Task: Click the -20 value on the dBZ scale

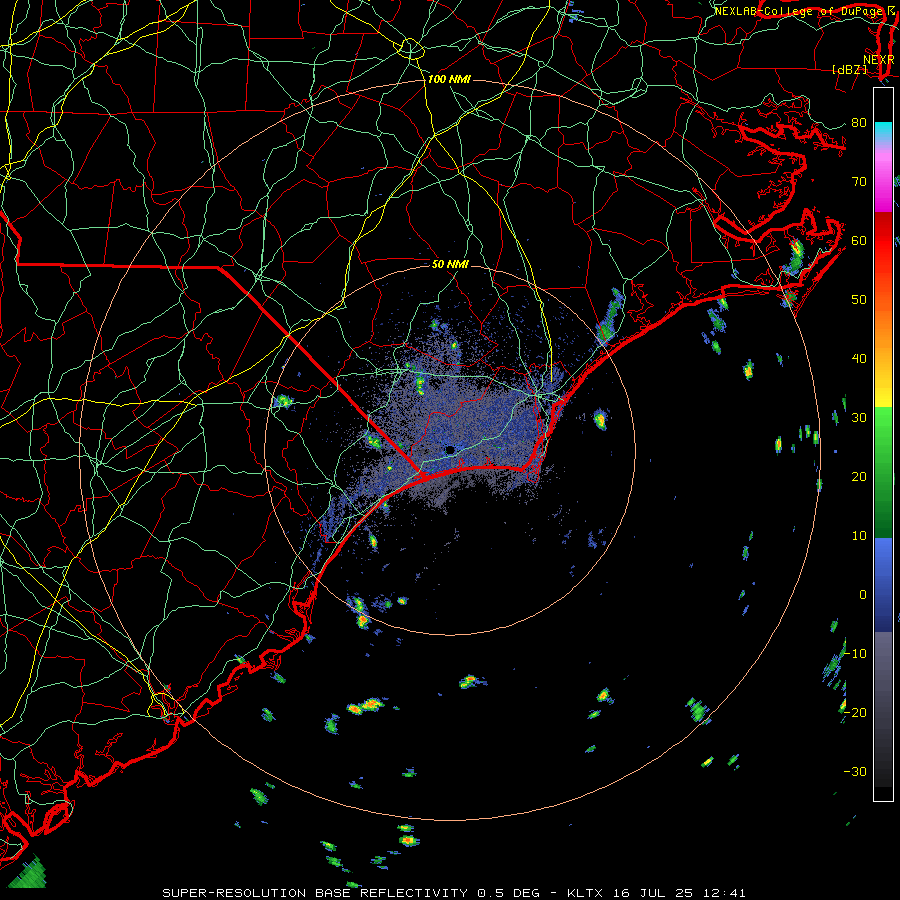Action: 855,712
